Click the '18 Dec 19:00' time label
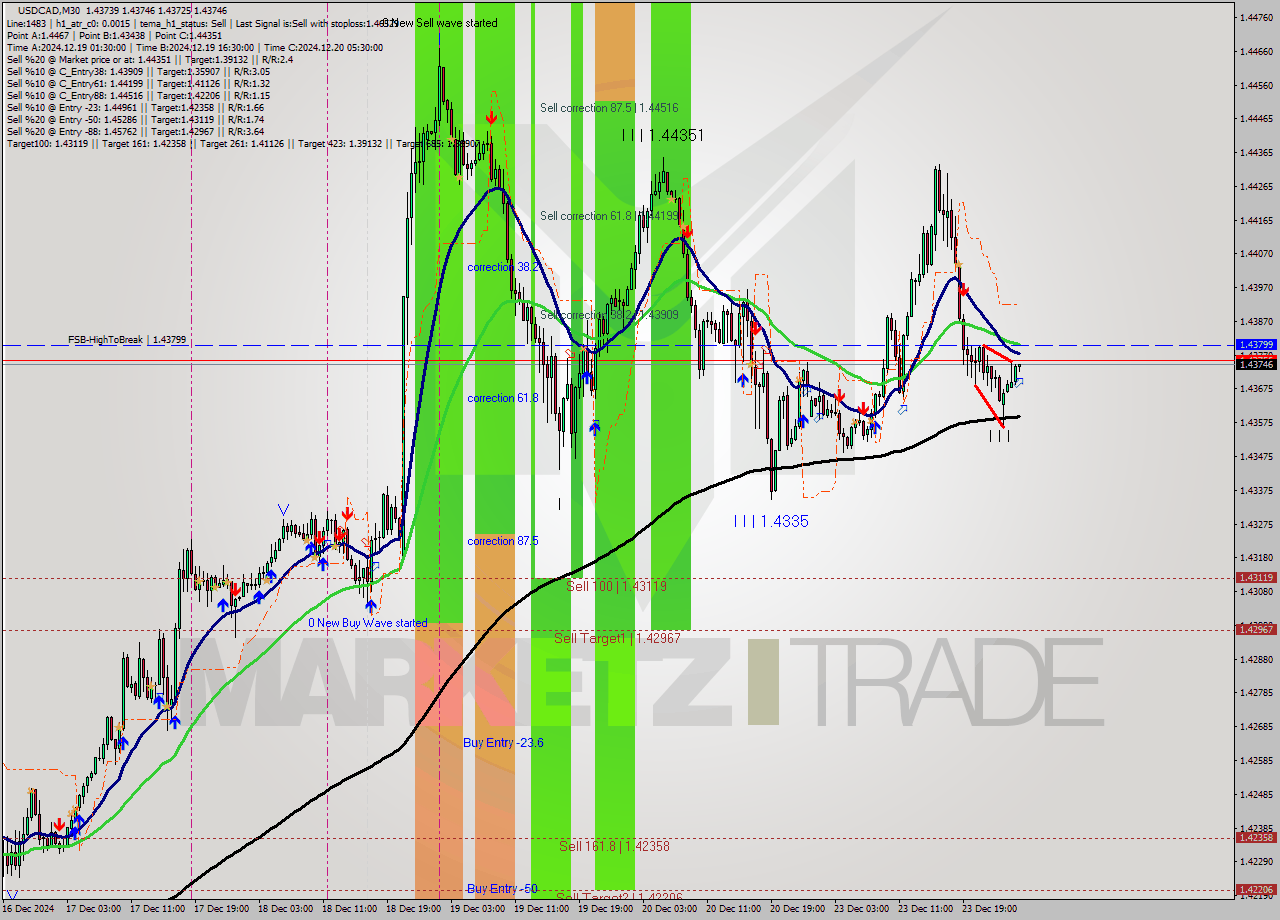 [x=416, y=909]
